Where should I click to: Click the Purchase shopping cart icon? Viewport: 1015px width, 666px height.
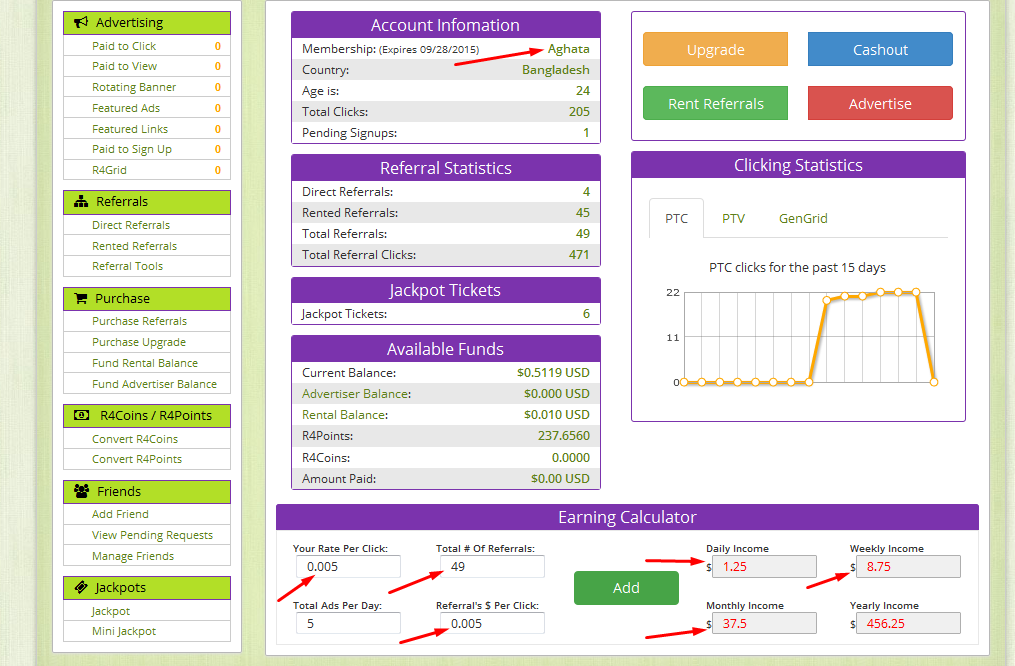82,298
